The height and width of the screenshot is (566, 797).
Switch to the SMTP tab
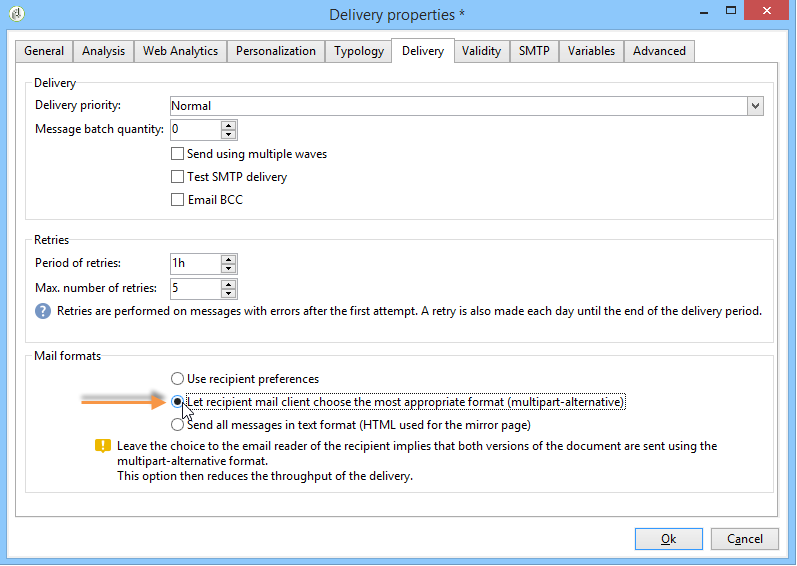pos(534,51)
